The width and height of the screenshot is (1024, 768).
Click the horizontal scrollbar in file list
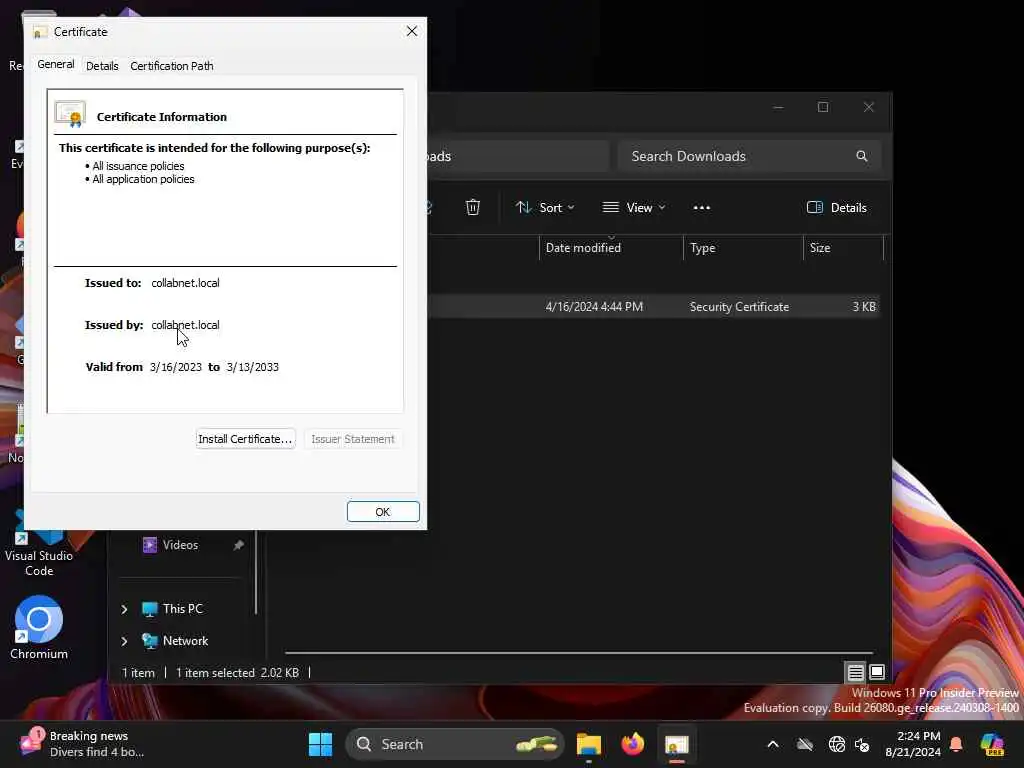[x=579, y=652]
